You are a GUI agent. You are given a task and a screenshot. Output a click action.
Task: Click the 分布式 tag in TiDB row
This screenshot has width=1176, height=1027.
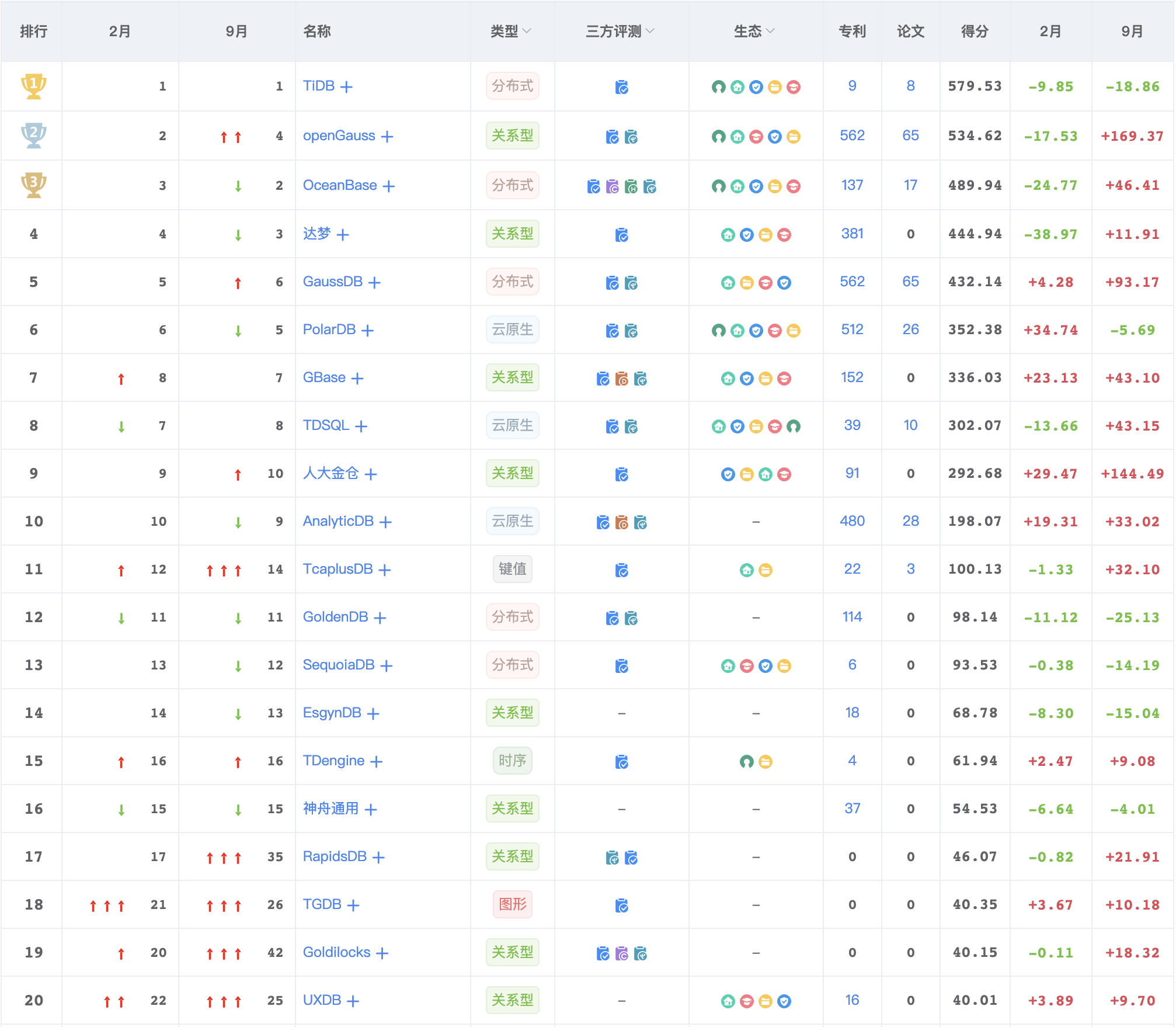513,86
